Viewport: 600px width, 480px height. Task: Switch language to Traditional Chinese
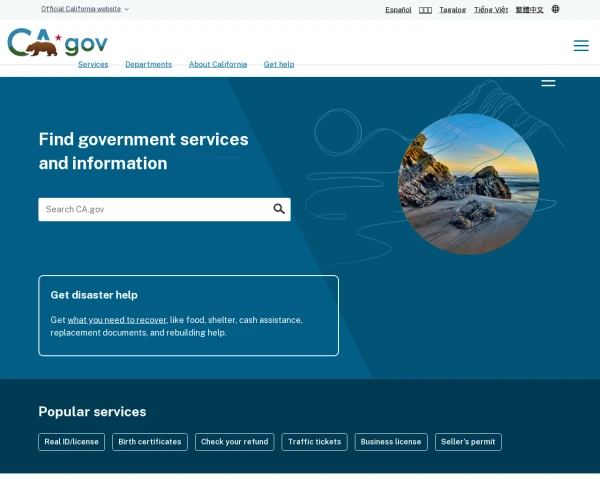[x=529, y=10]
